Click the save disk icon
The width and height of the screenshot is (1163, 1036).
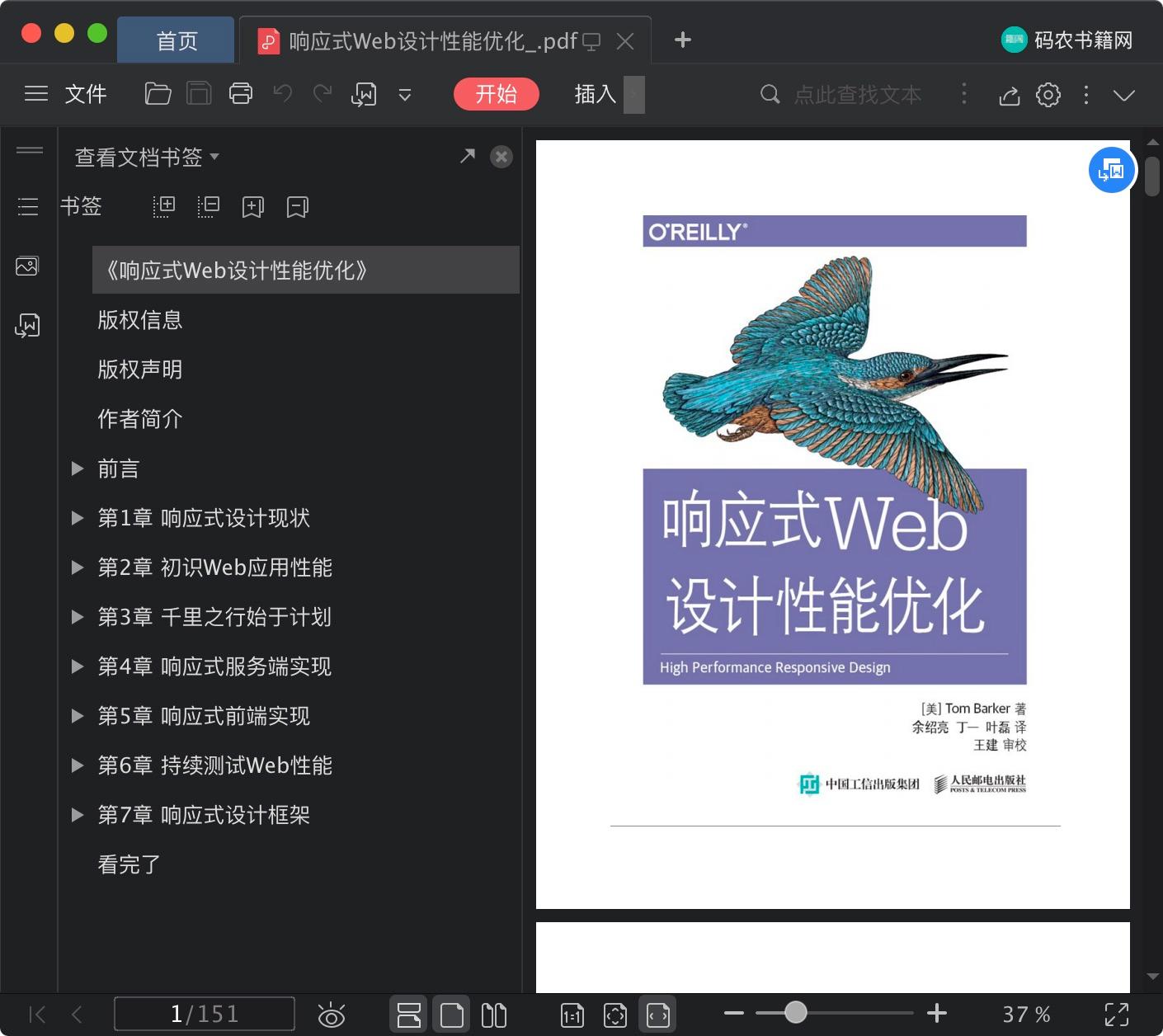(199, 94)
